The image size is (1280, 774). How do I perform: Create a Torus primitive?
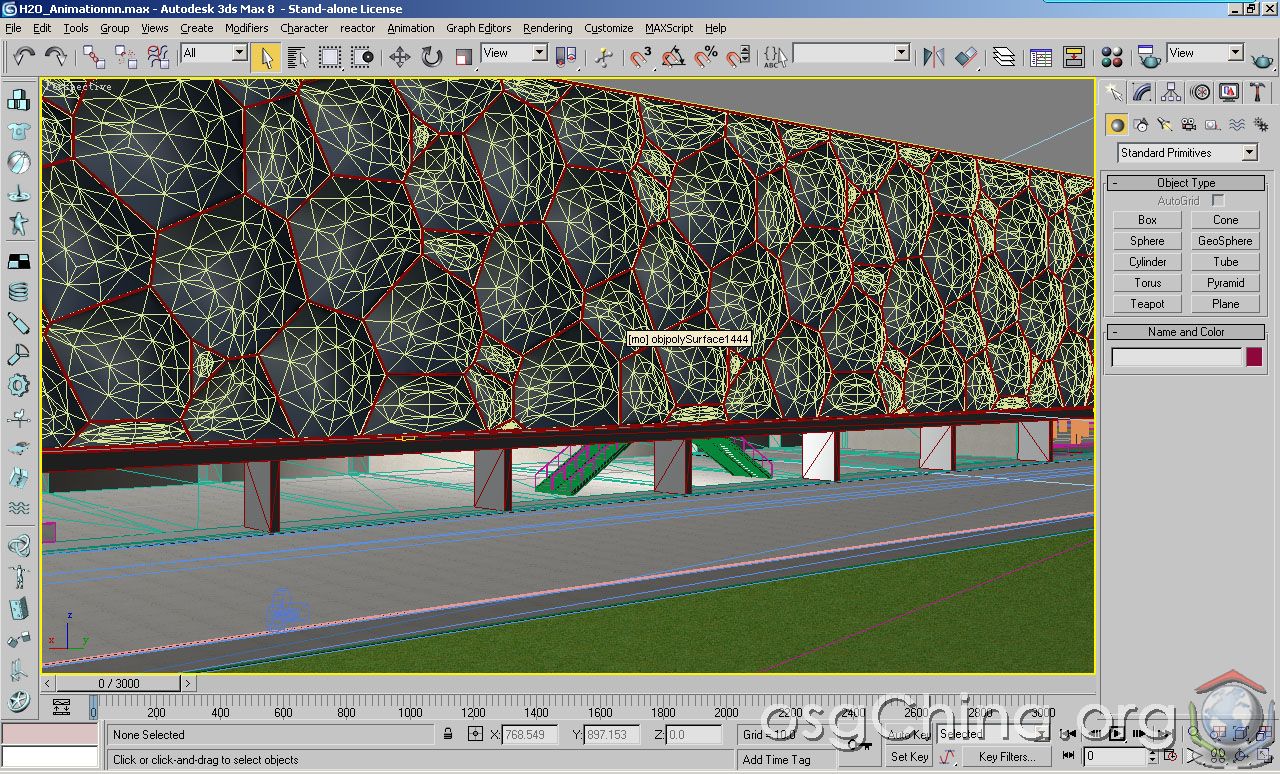tap(1147, 283)
